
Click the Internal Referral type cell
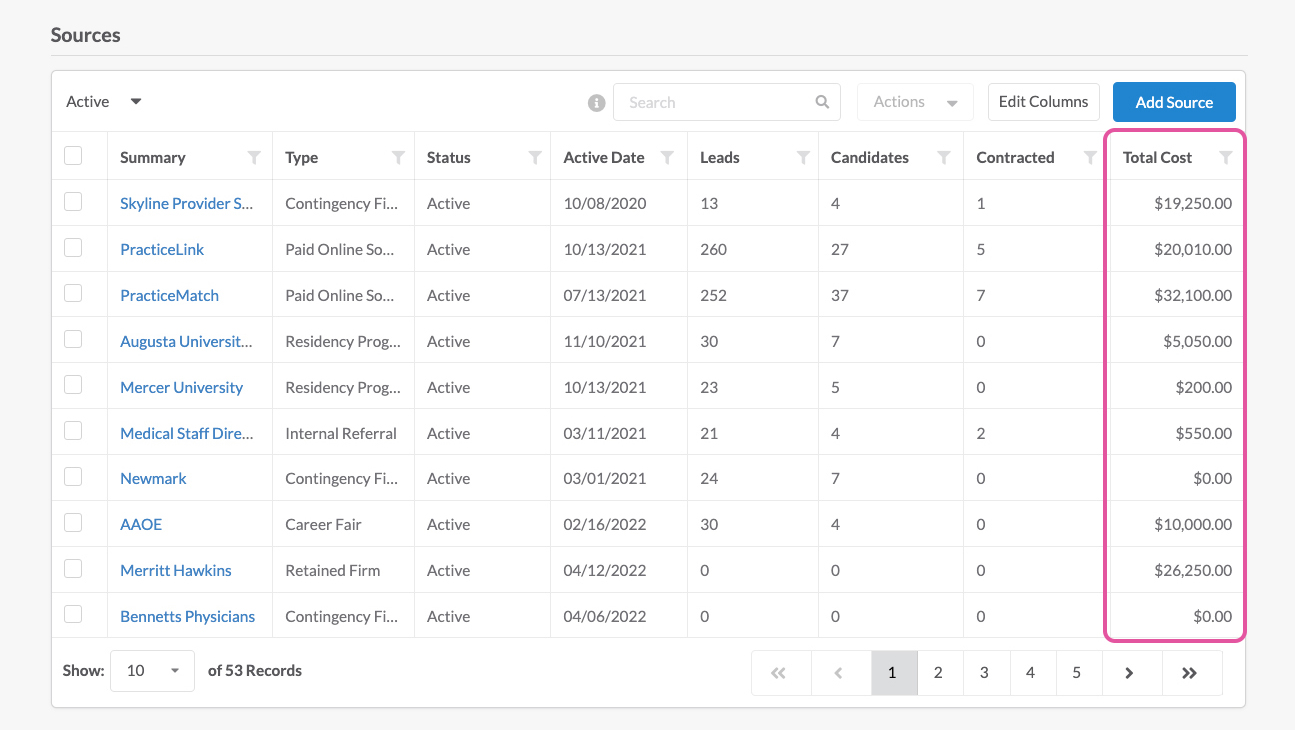click(341, 433)
